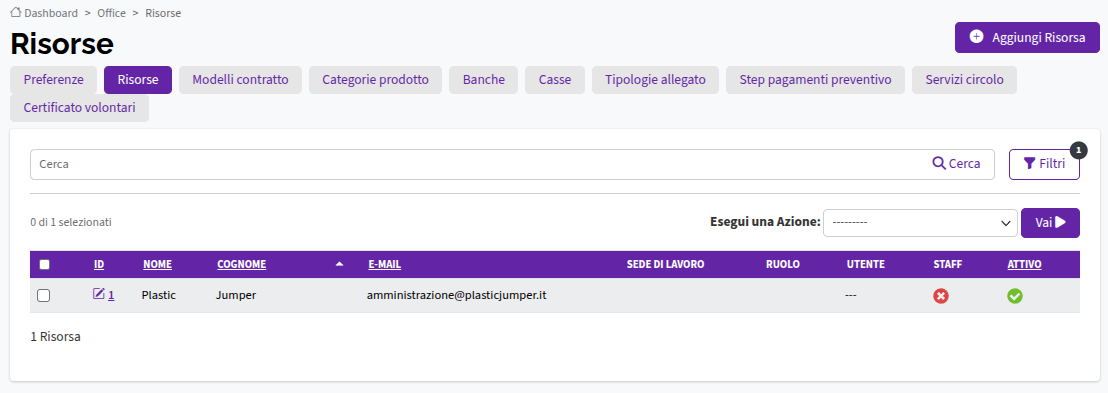Open the Certificato volontari tab
The image size is (1108, 393).
point(79,108)
